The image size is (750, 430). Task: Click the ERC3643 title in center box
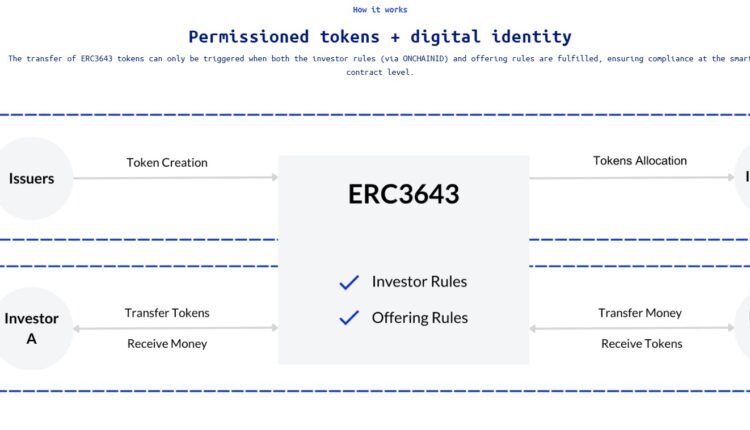click(x=403, y=194)
